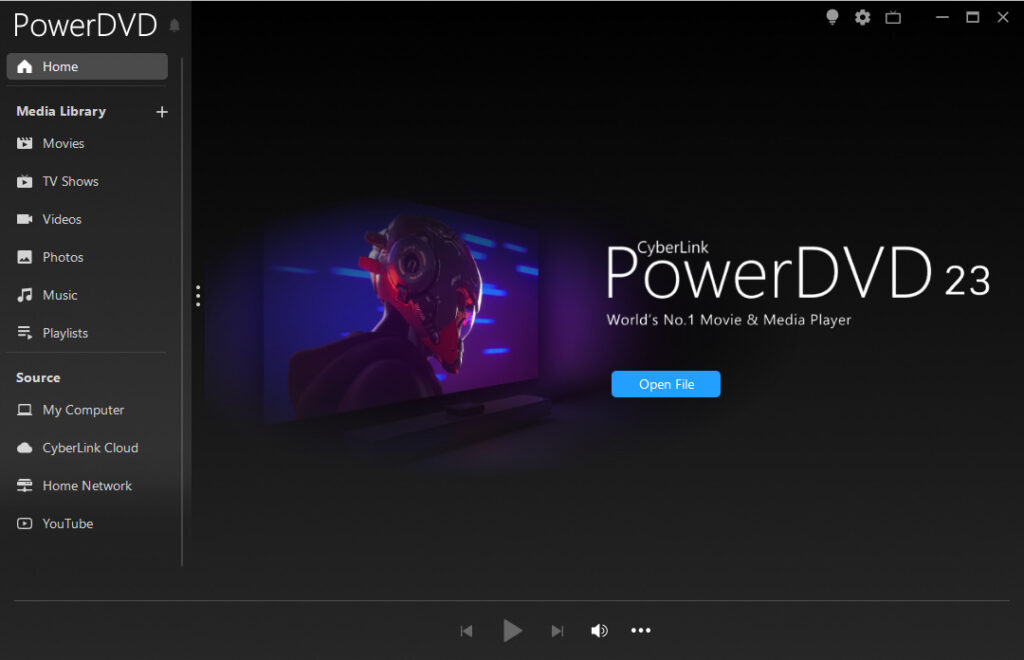Image resolution: width=1024 pixels, height=660 pixels.
Task: Click the Open File button
Action: [x=665, y=384]
